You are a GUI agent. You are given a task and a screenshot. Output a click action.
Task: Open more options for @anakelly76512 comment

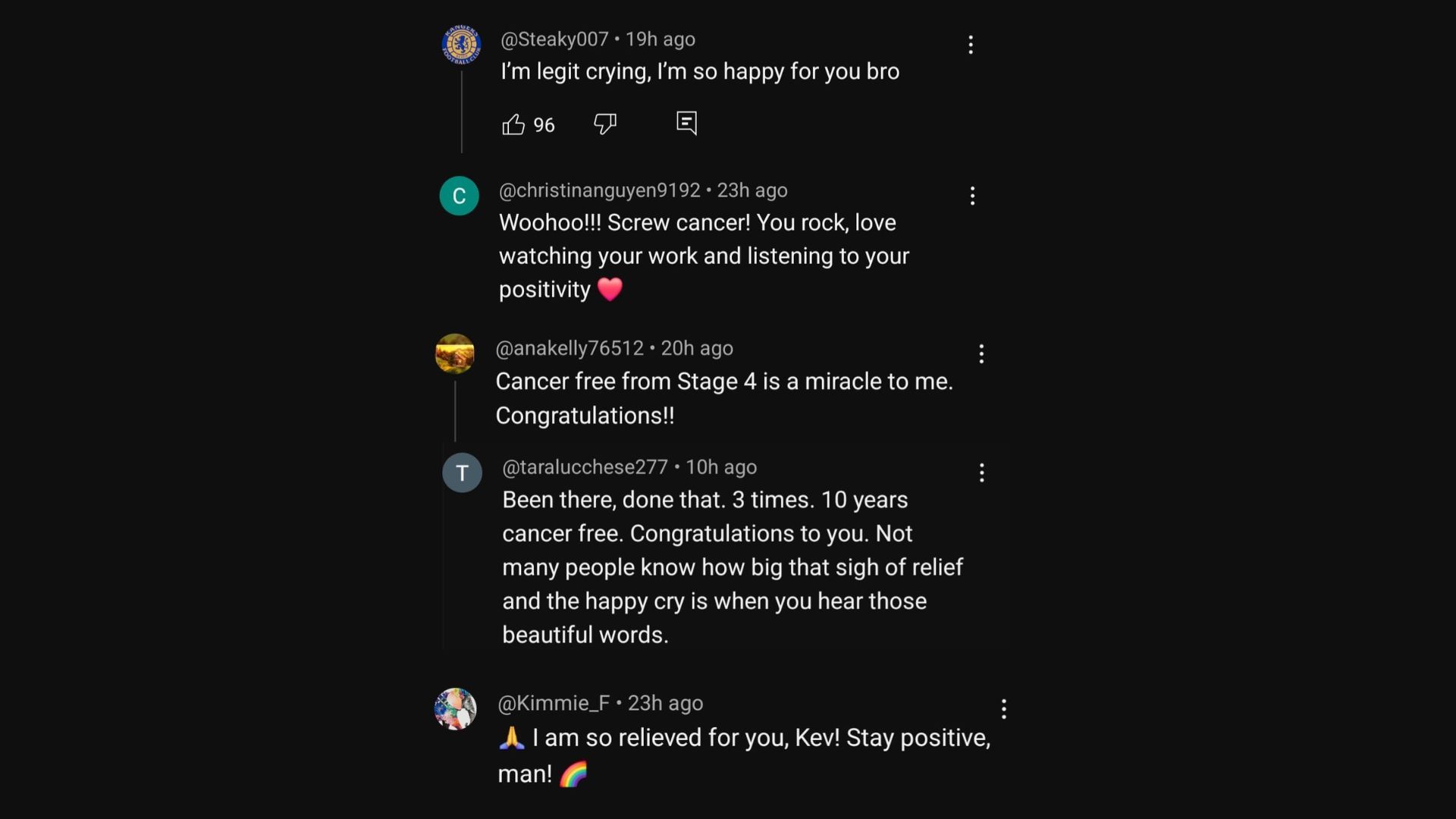point(981,354)
